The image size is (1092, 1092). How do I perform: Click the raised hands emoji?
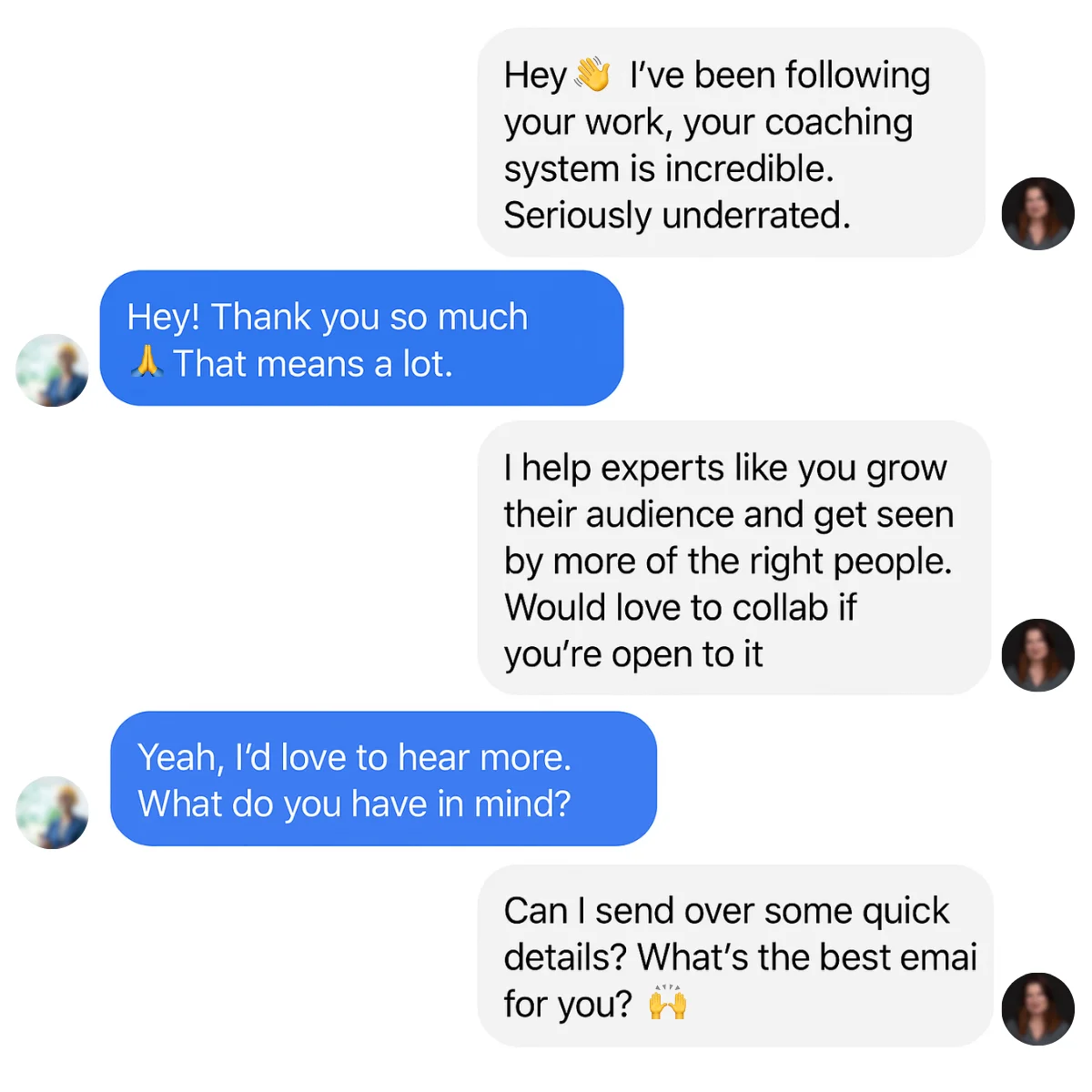coord(667,1003)
